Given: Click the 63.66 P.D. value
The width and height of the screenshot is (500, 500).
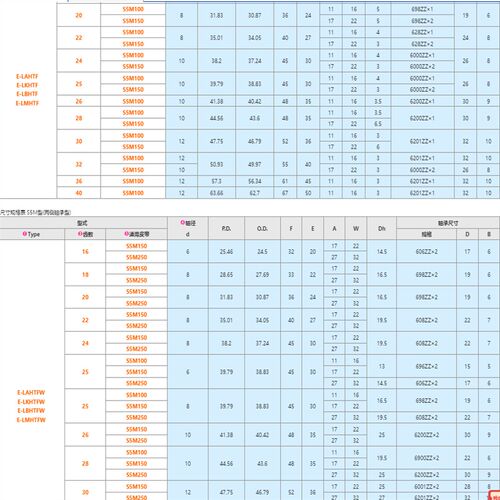Looking at the screenshot, I should pyautogui.click(x=217, y=193).
